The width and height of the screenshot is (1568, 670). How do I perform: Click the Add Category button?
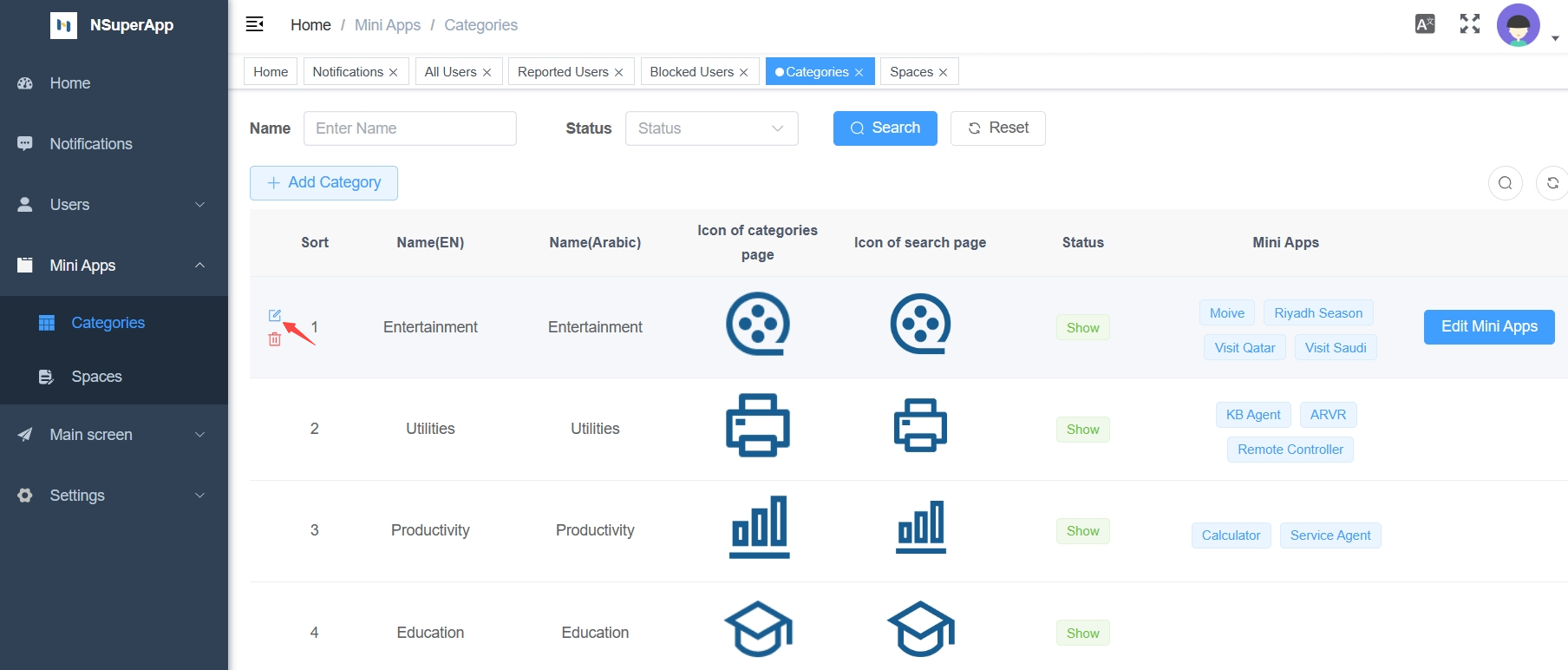pyautogui.click(x=323, y=183)
